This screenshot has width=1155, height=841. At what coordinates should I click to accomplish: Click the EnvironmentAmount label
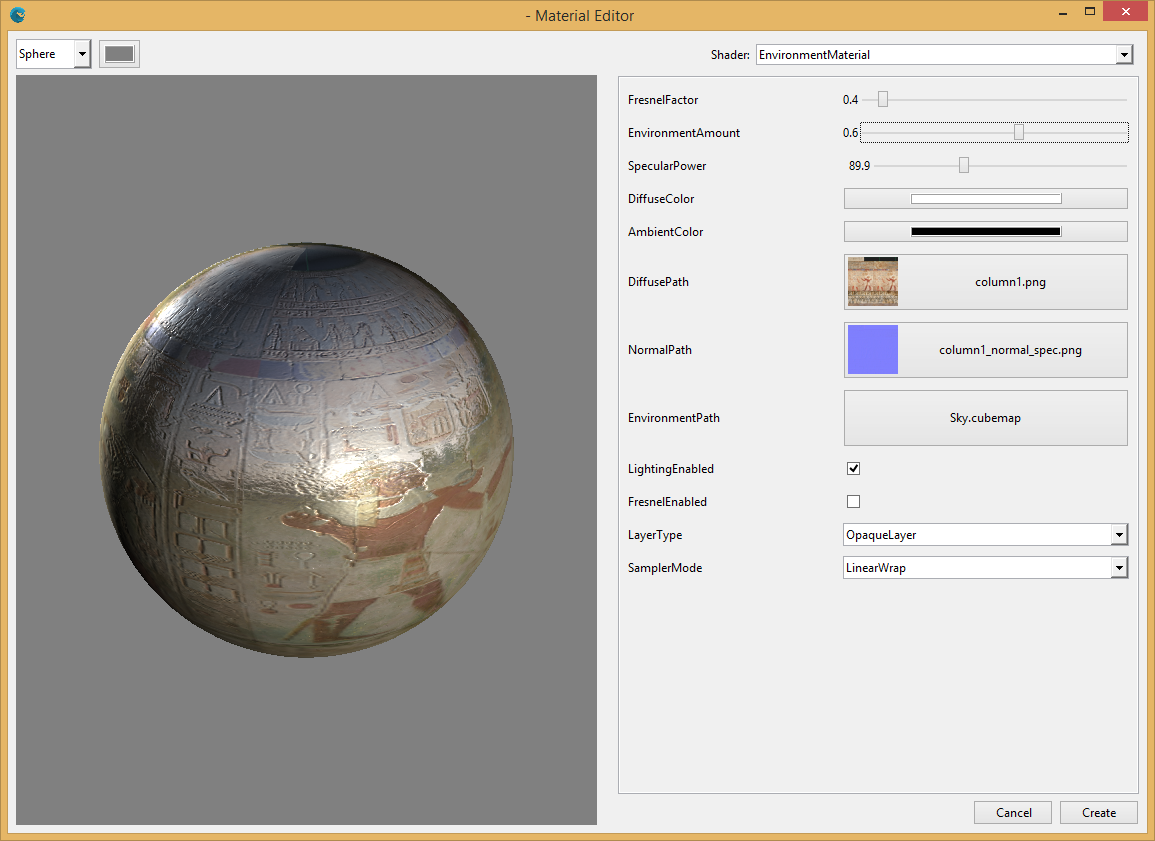(x=684, y=133)
